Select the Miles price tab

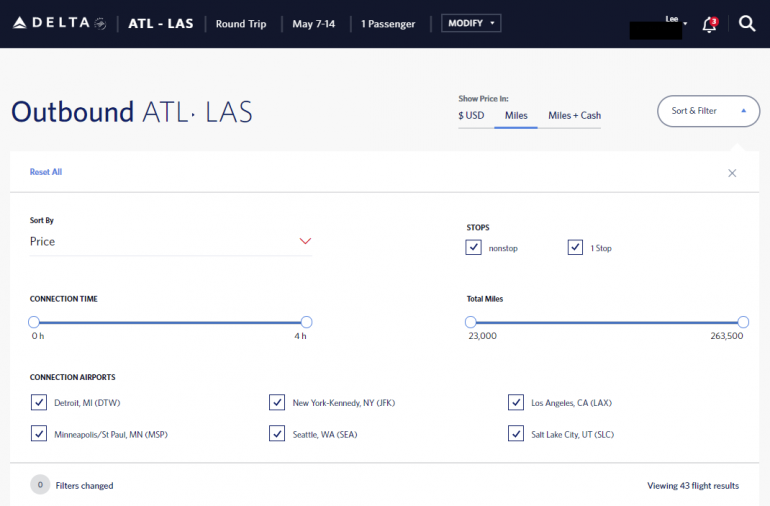(516, 115)
